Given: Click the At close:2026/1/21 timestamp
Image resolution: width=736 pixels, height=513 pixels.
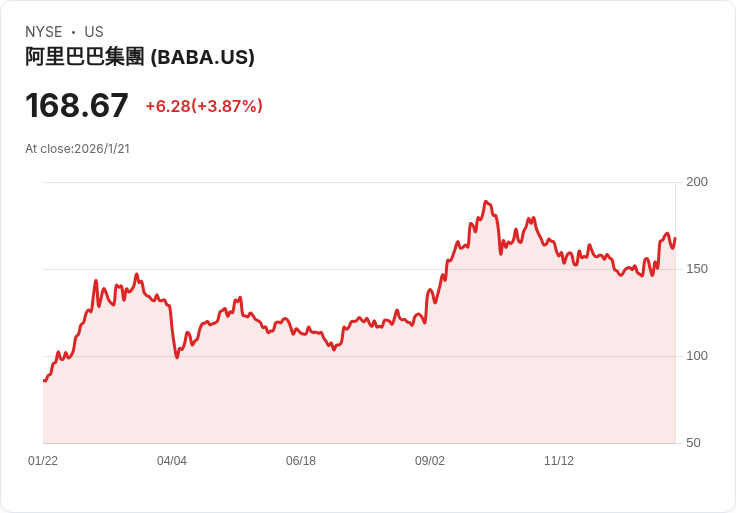Looking at the screenshot, I should (77, 149).
